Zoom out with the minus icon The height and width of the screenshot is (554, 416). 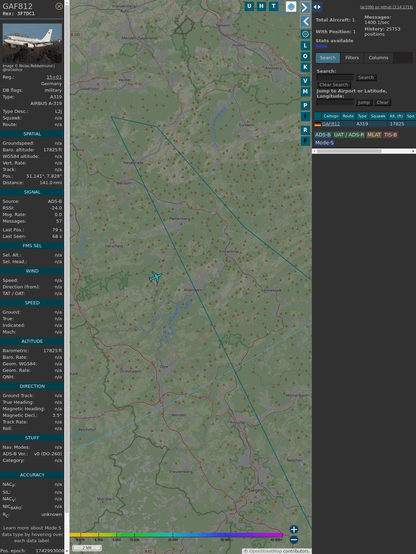(x=294, y=540)
